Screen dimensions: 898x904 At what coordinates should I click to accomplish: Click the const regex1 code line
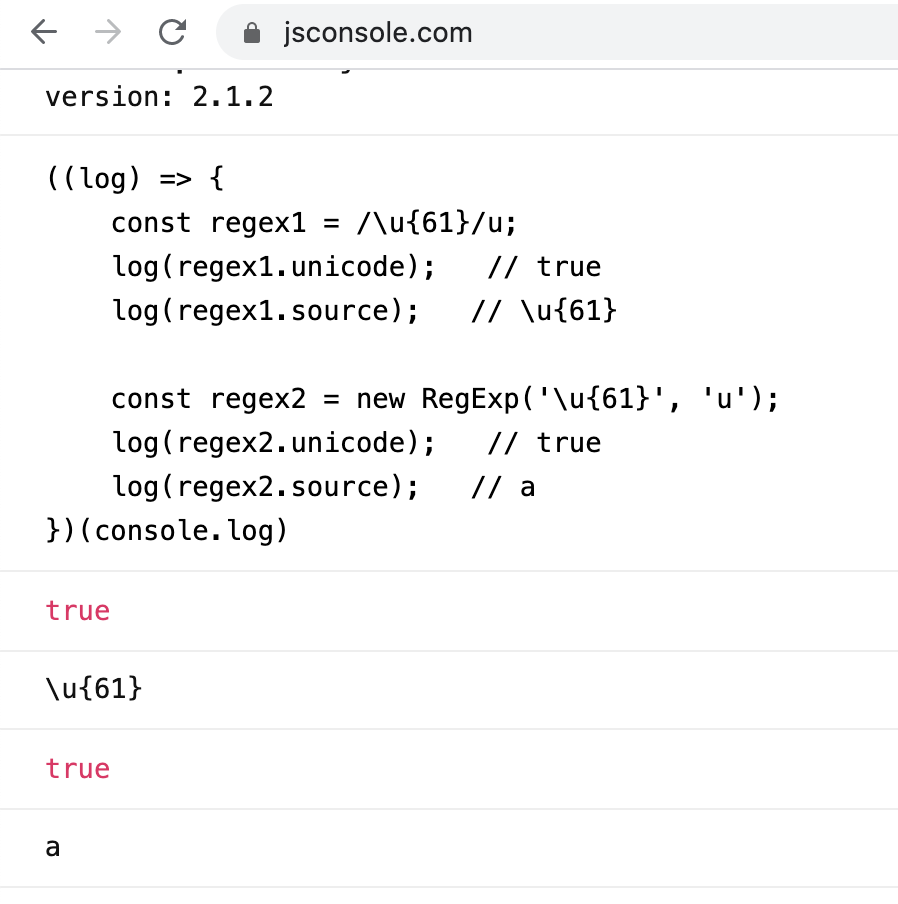click(x=314, y=223)
